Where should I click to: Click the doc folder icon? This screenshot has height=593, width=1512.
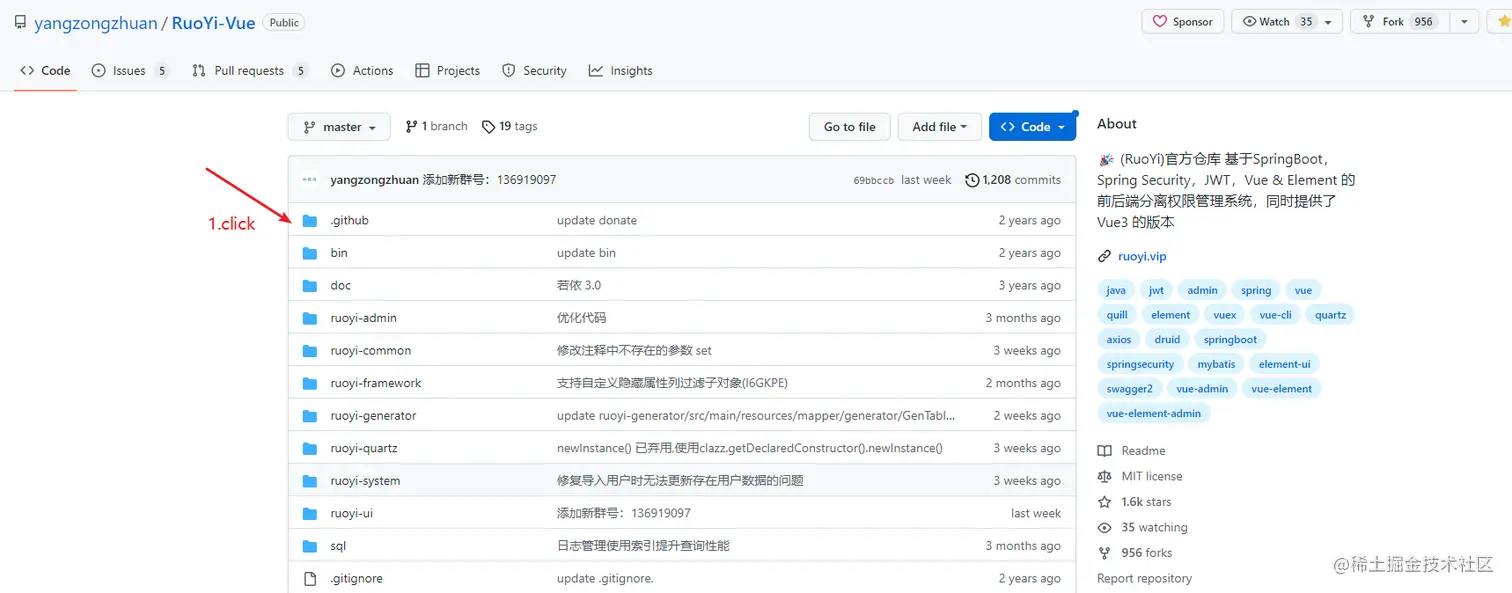310,285
